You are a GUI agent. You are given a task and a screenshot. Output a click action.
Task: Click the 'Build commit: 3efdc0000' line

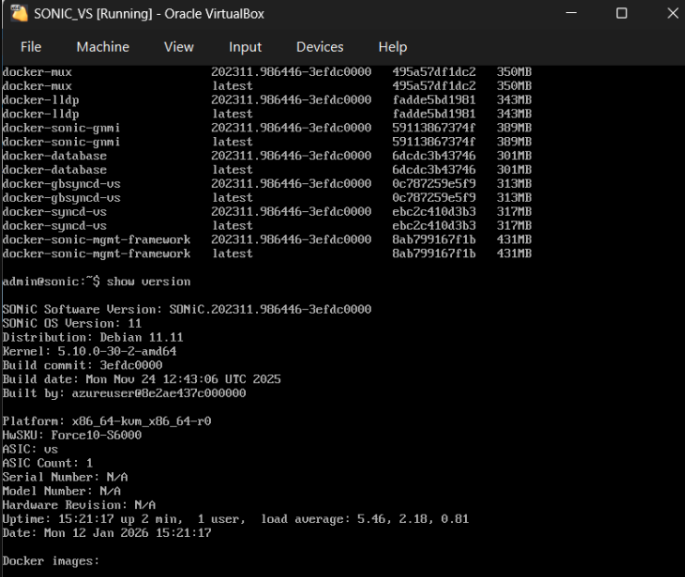click(83, 365)
